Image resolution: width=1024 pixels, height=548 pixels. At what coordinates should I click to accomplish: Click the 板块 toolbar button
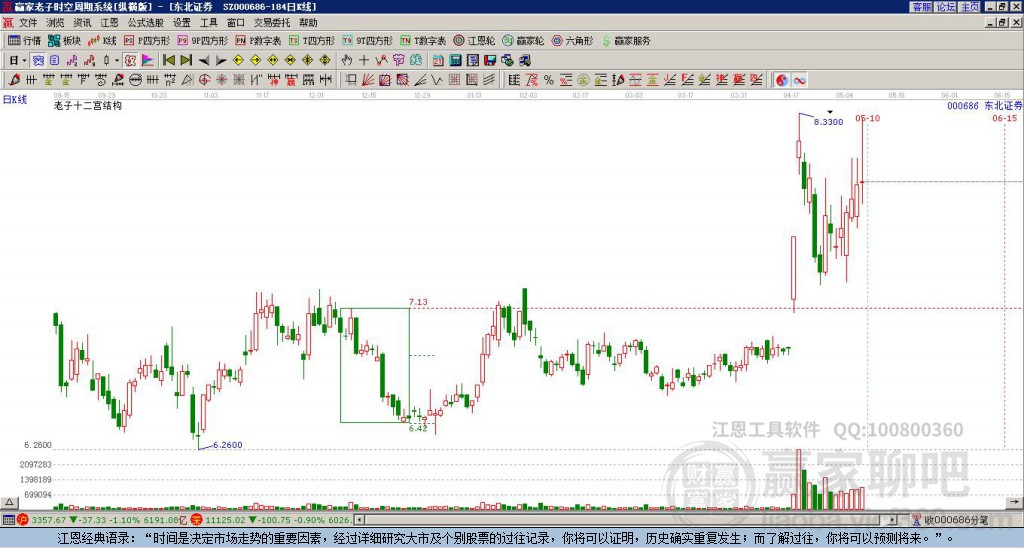[65, 40]
